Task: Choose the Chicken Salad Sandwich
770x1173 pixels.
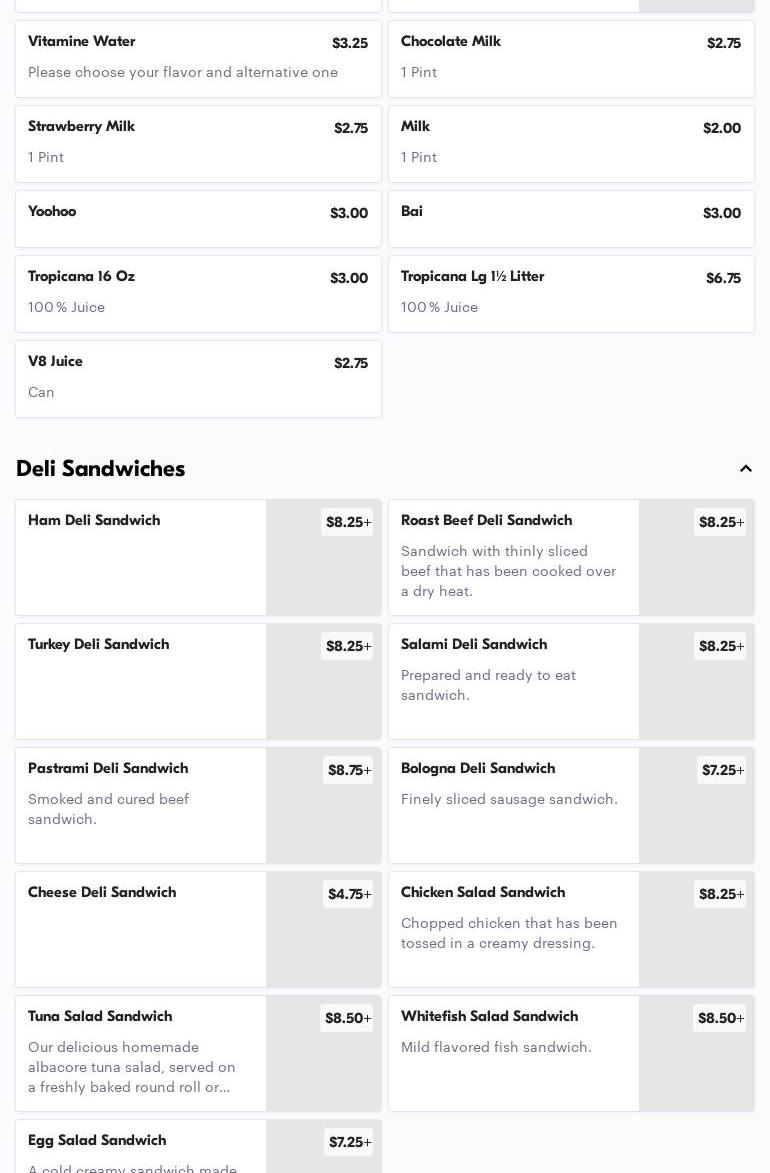Action: point(513,928)
